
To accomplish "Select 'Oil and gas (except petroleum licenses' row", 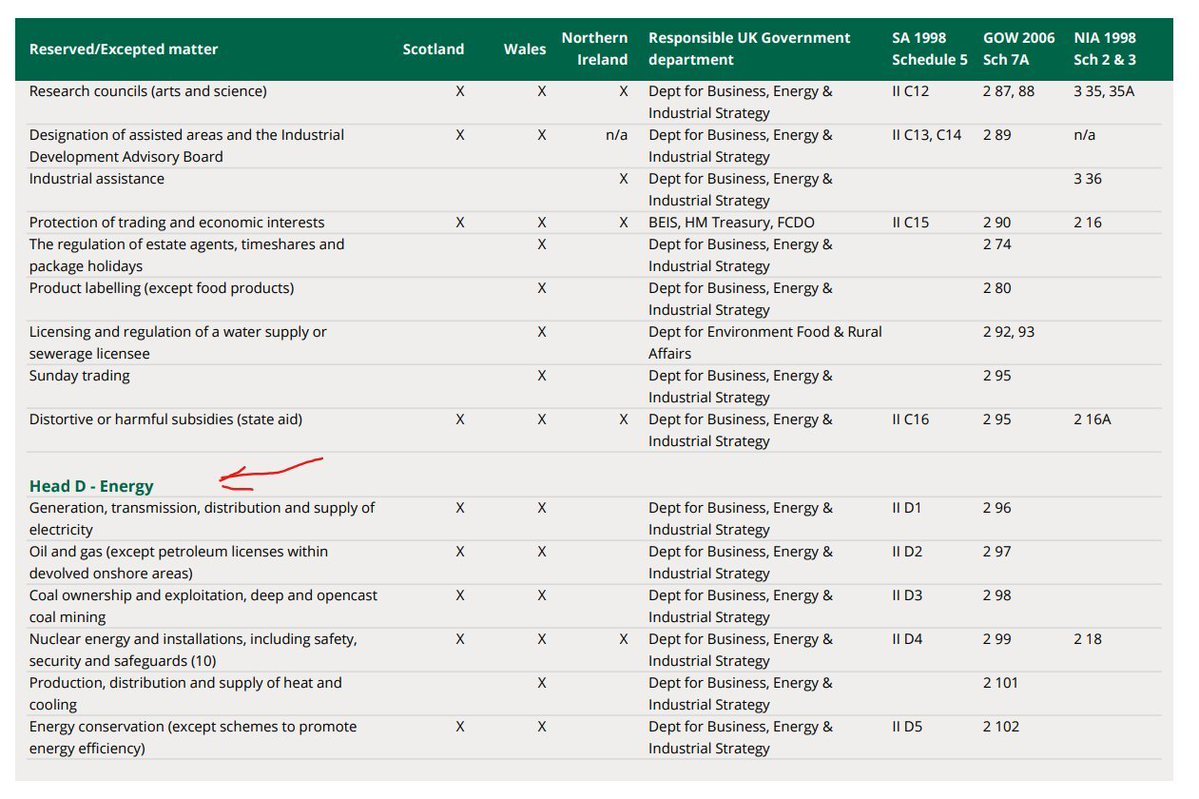I will (x=178, y=562).
